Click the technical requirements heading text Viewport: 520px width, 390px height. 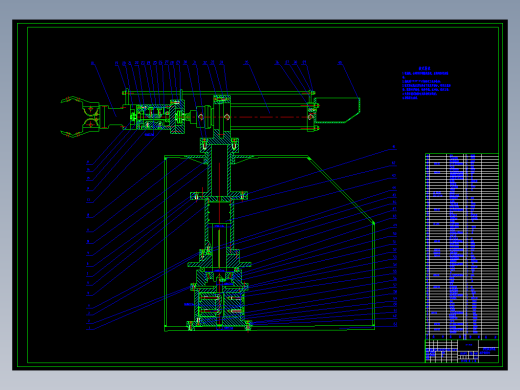click(424, 69)
